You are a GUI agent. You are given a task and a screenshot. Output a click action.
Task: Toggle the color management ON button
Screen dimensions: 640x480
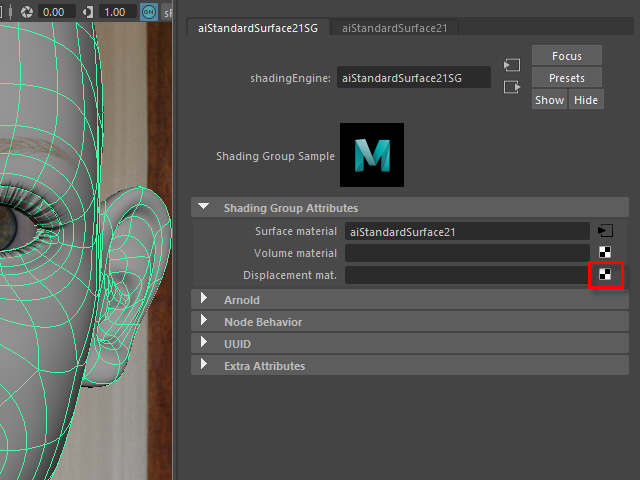point(149,12)
